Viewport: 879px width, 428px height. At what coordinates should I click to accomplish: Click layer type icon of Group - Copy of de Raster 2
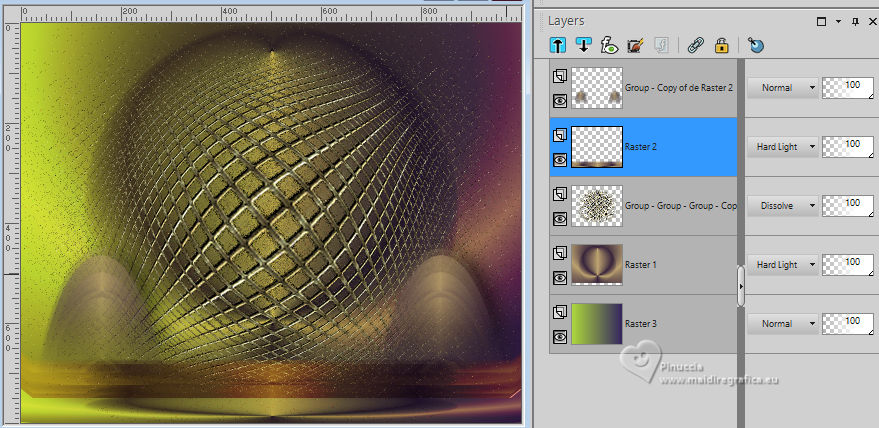pos(559,76)
